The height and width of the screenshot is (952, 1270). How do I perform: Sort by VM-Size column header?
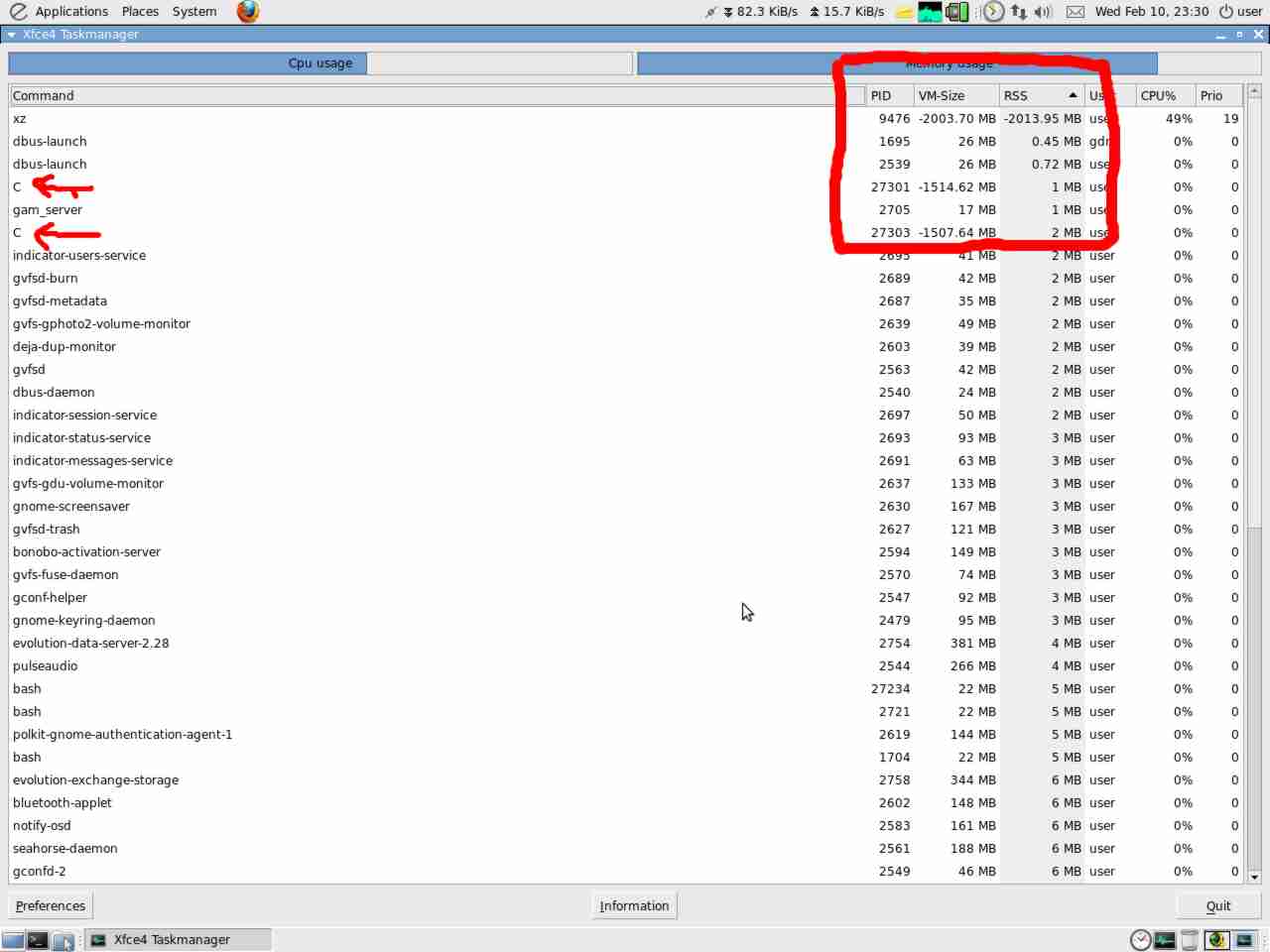[x=954, y=96]
